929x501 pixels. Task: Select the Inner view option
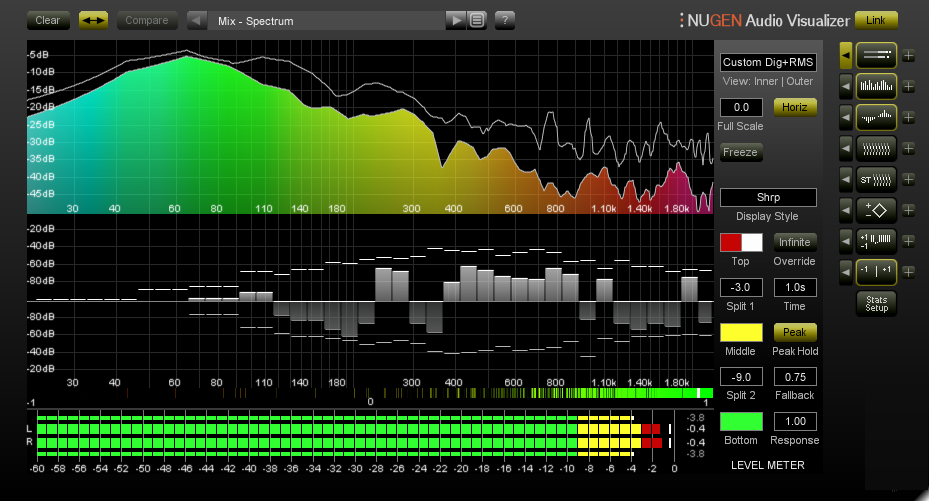click(766, 81)
